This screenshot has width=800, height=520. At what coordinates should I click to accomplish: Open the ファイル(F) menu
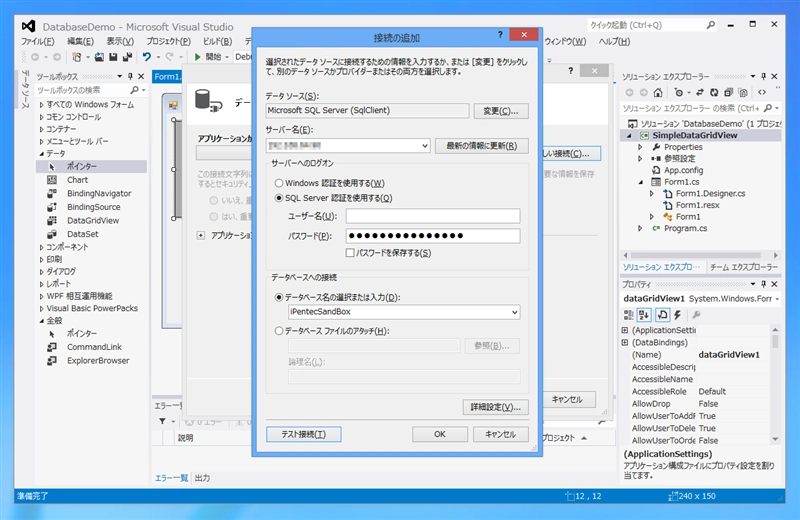pyautogui.click(x=37, y=41)
